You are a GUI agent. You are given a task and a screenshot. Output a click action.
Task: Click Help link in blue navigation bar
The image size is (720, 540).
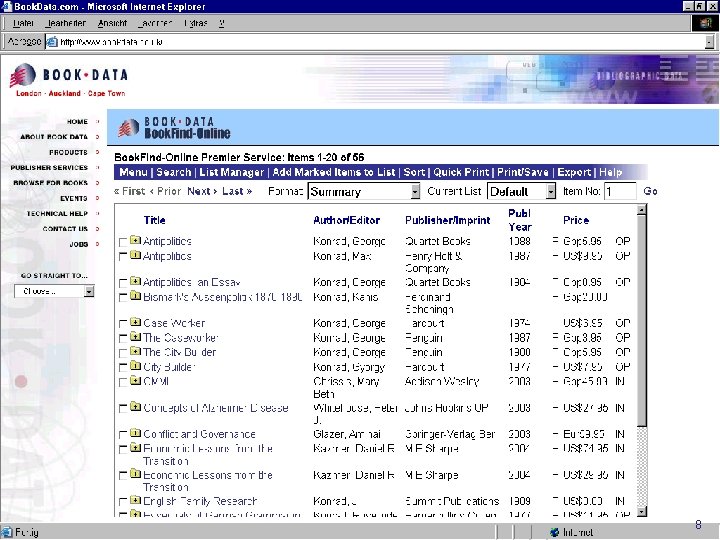click(611, 172)
